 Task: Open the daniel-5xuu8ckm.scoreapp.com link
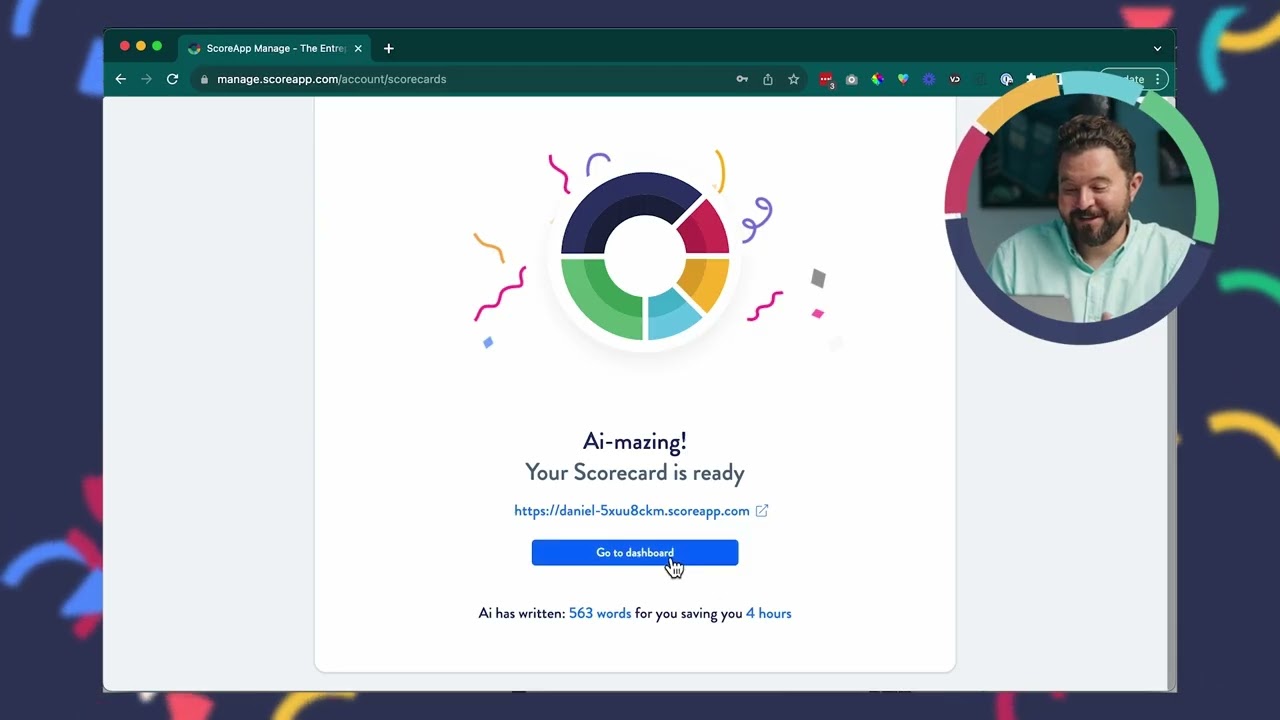coord(632,511)
